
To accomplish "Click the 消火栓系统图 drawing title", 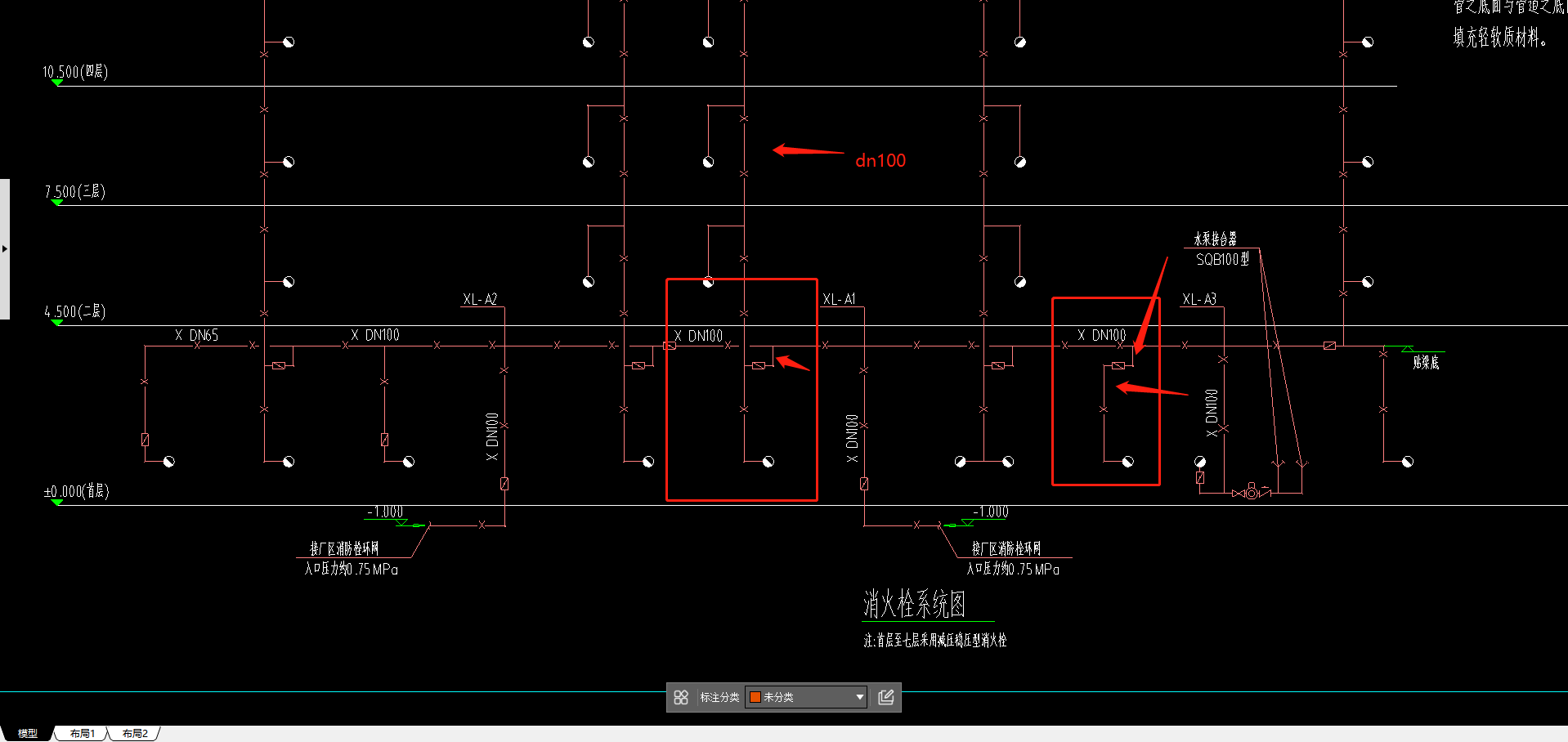I will click(x=915, y=604).
